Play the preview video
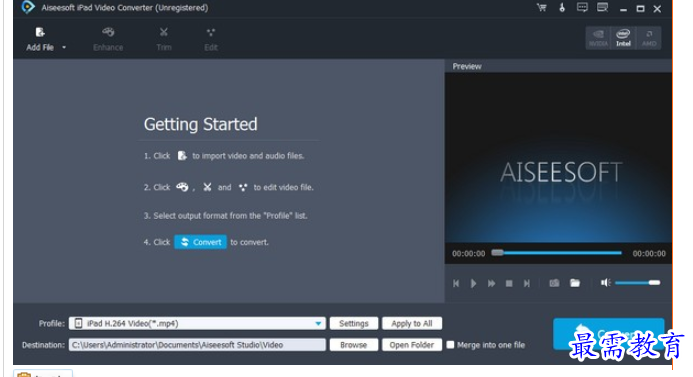The width and height of the screenshot is (693, 377). tap(473, 283)
